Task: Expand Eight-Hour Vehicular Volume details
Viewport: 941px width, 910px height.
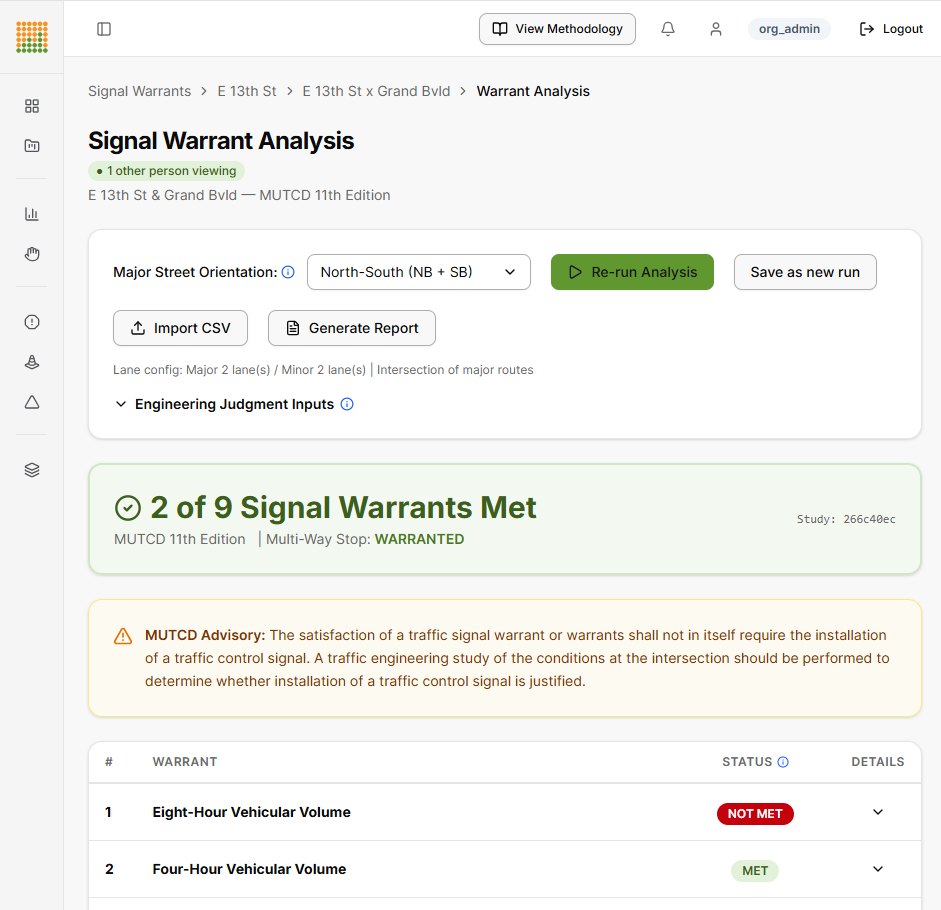Action: (877, 812)
